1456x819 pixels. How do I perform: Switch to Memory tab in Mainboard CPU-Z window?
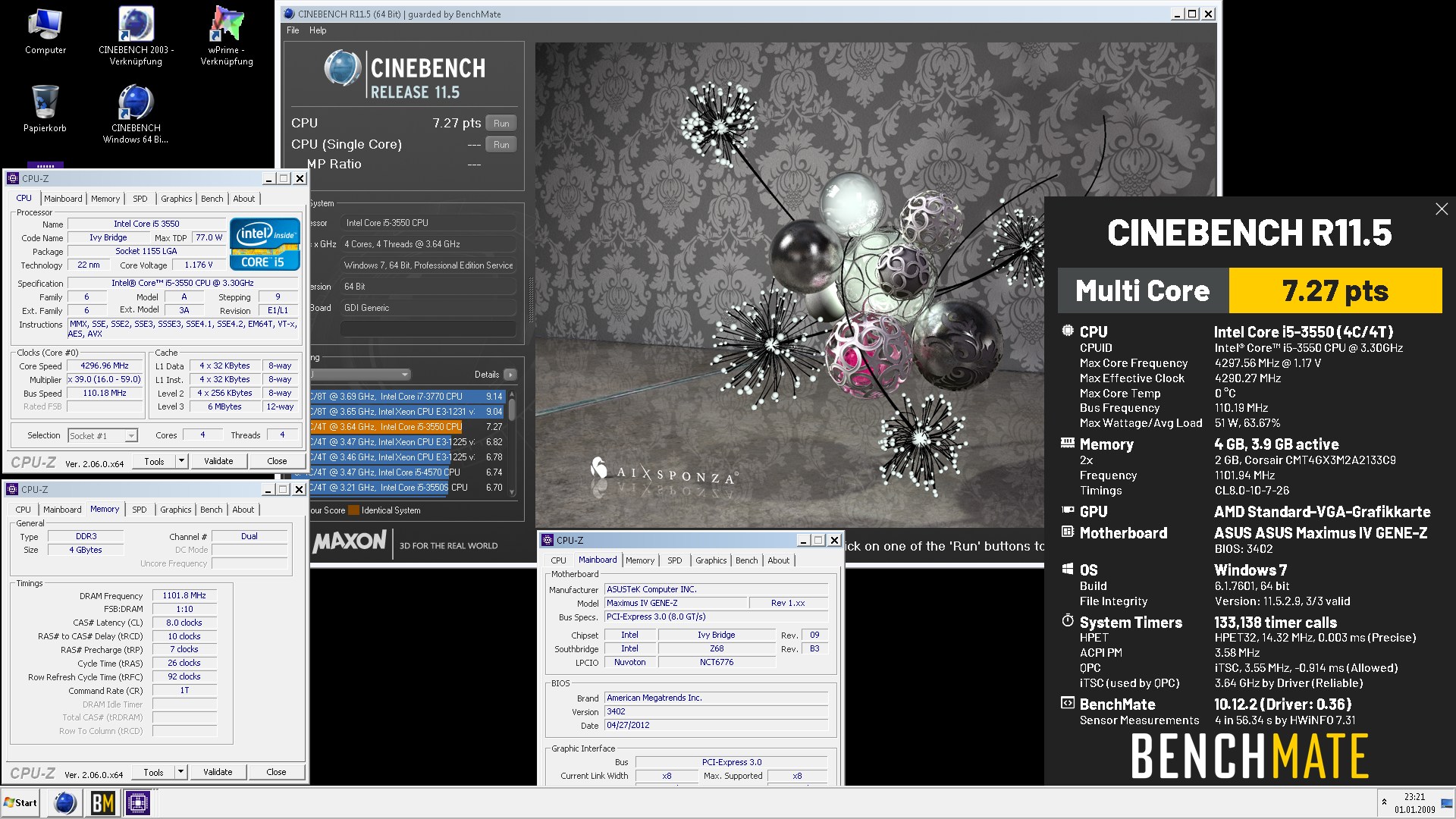click(640, 560)
